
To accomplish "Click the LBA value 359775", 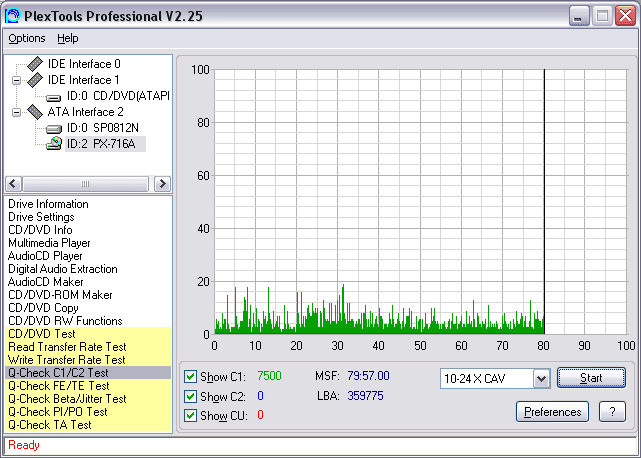I will pyautogui.click(x=365, y=396).
